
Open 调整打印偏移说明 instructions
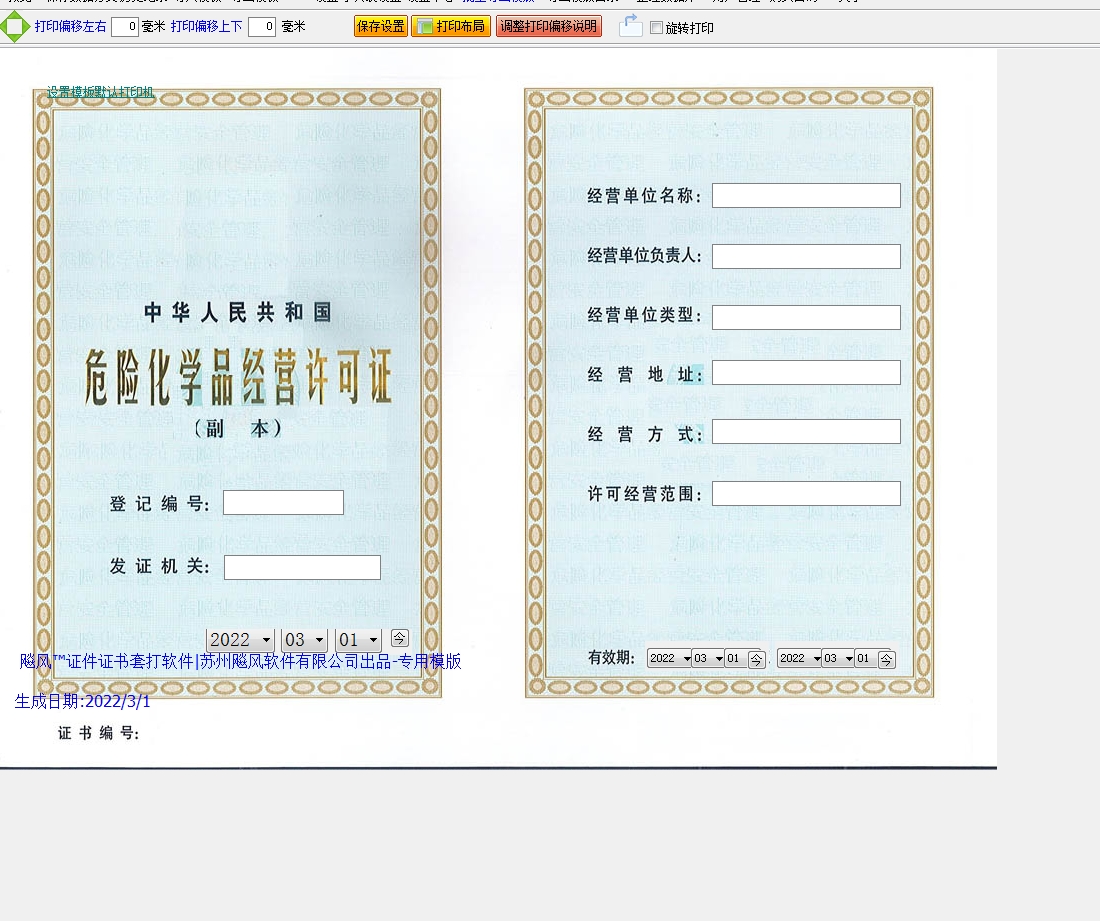[548, 27]
